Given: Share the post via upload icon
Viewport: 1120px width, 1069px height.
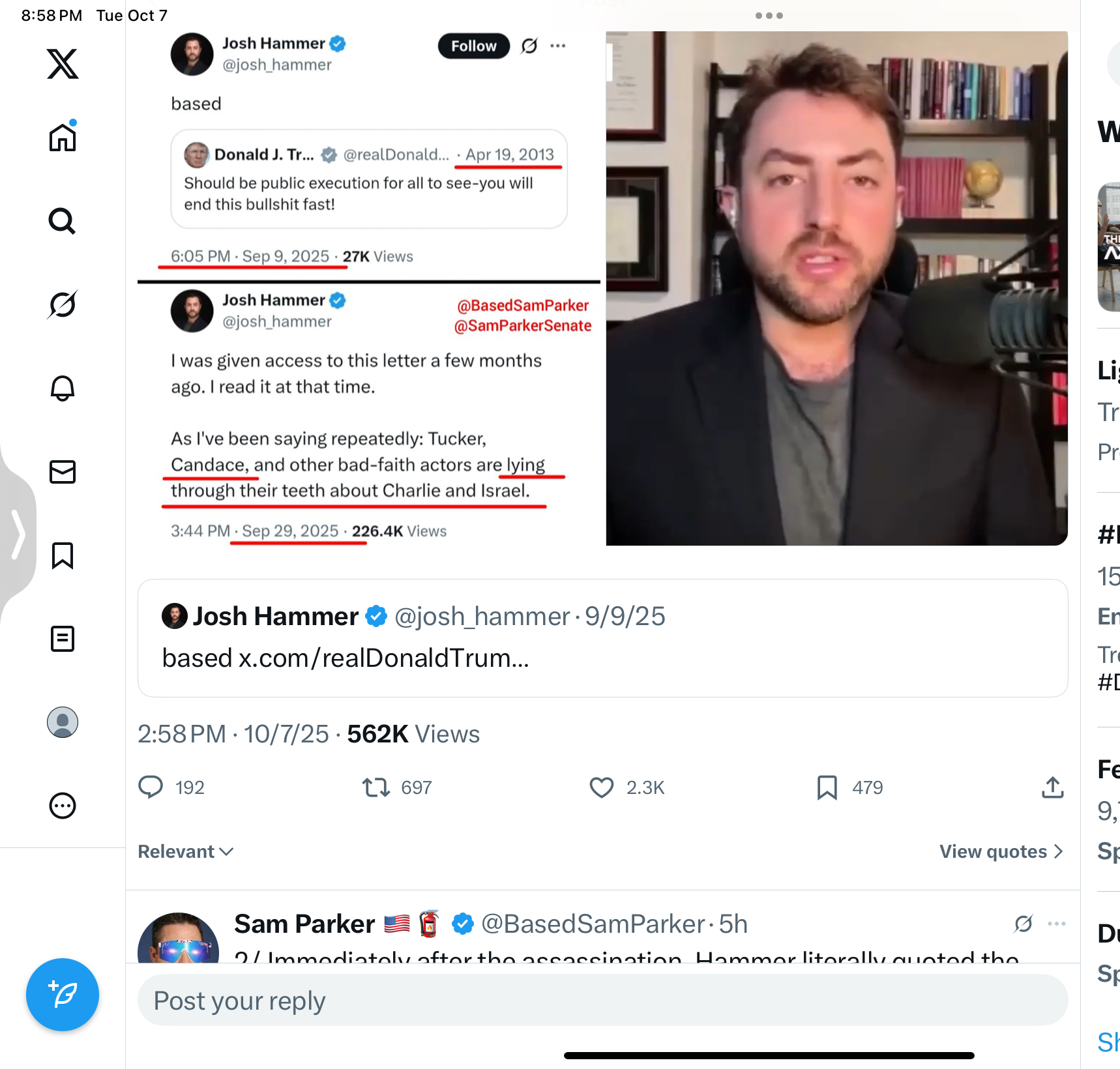Looking at the screenshot, I should pos(1052,787).
